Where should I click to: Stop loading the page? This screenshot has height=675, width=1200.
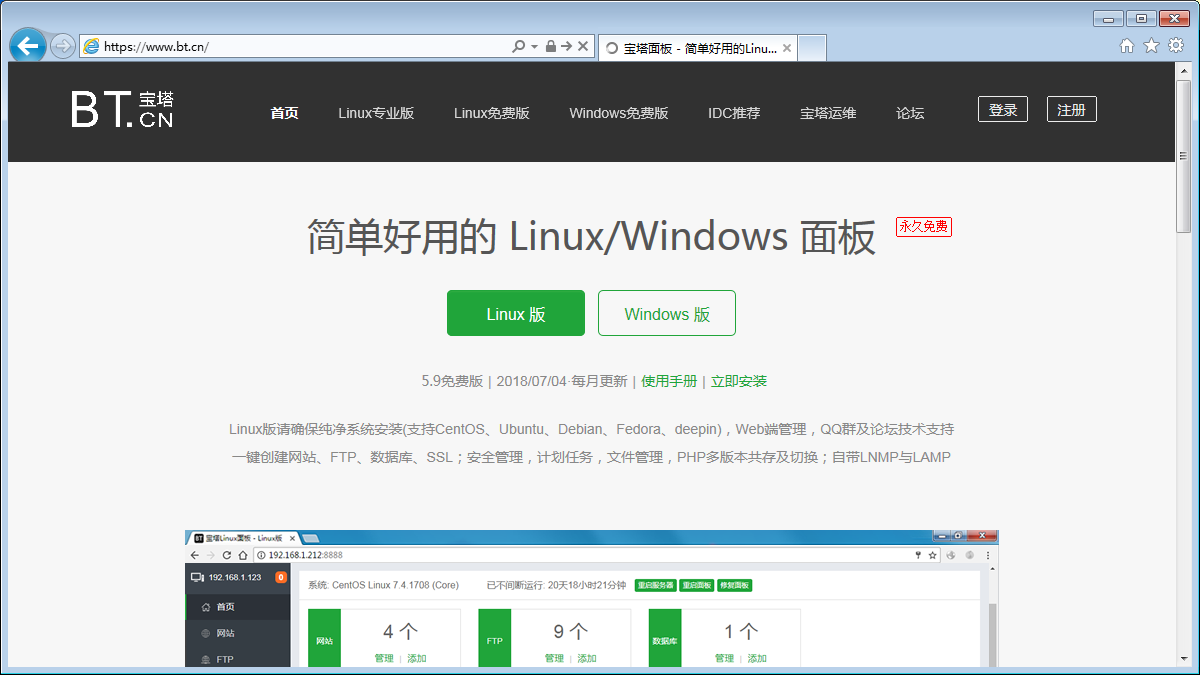(583, 46)
